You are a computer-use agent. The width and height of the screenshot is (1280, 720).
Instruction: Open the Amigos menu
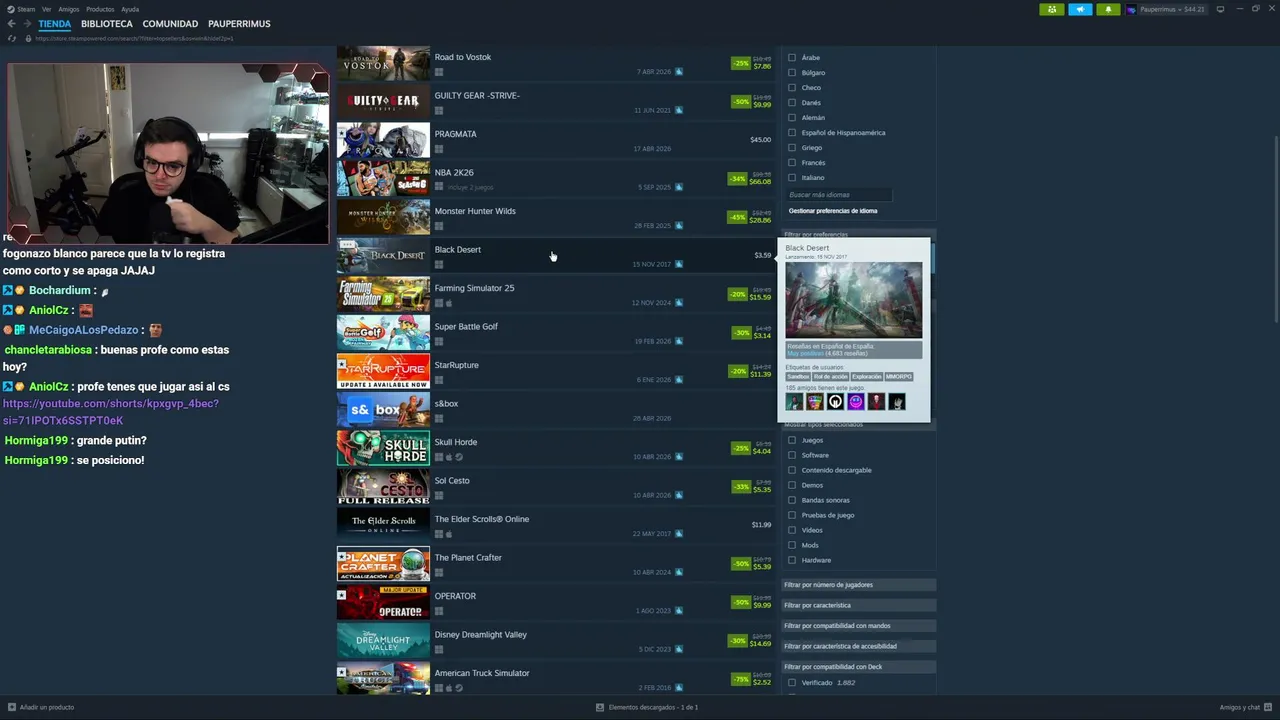pos(69,9)
